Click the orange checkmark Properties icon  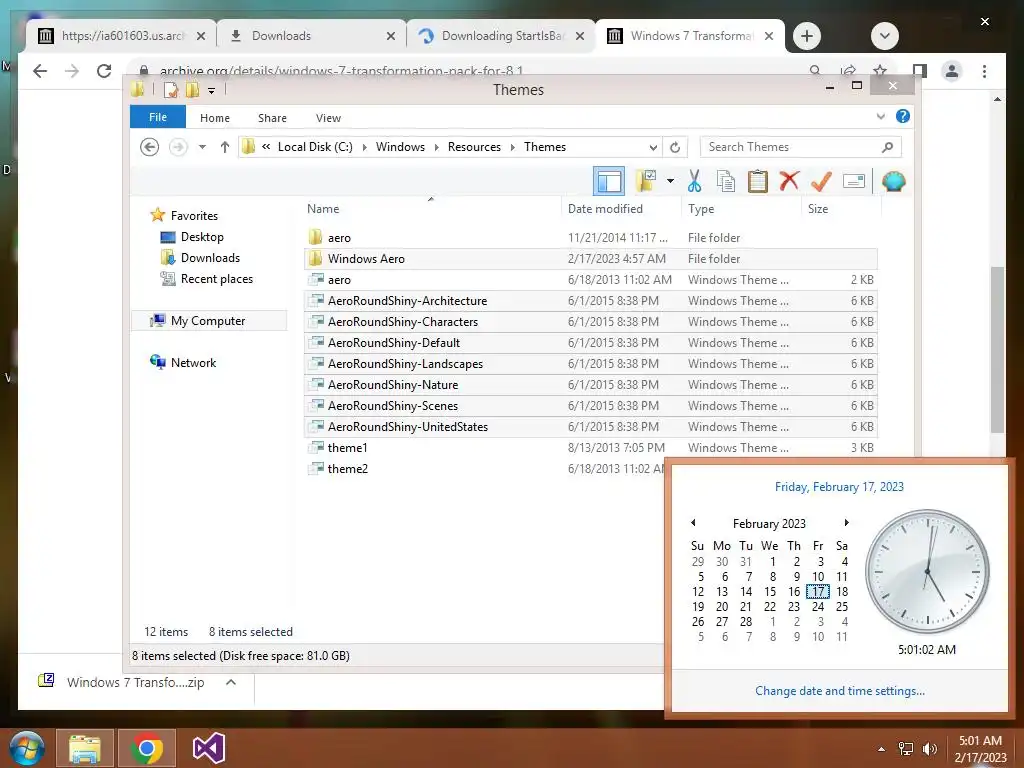tap(821, 181)
